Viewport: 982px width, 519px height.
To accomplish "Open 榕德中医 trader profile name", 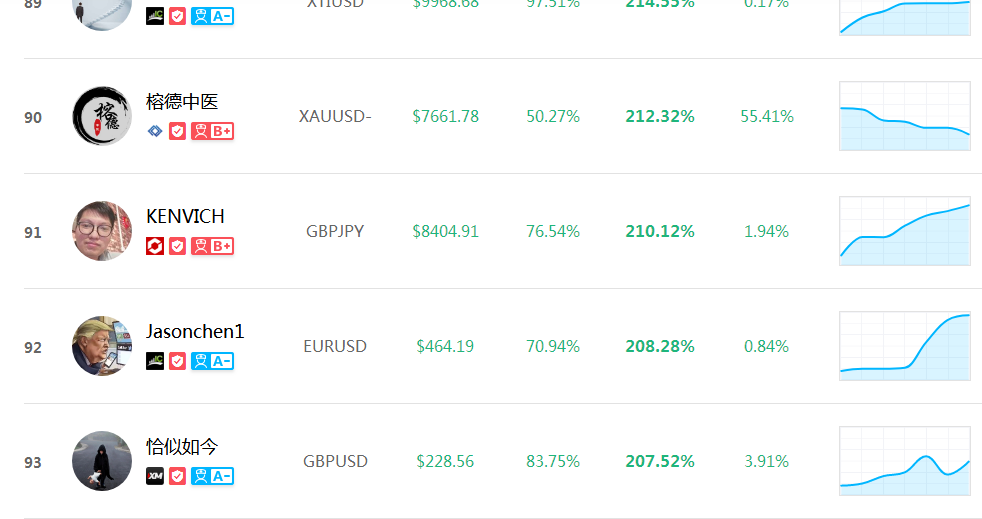I will click(x=182, y=101).
